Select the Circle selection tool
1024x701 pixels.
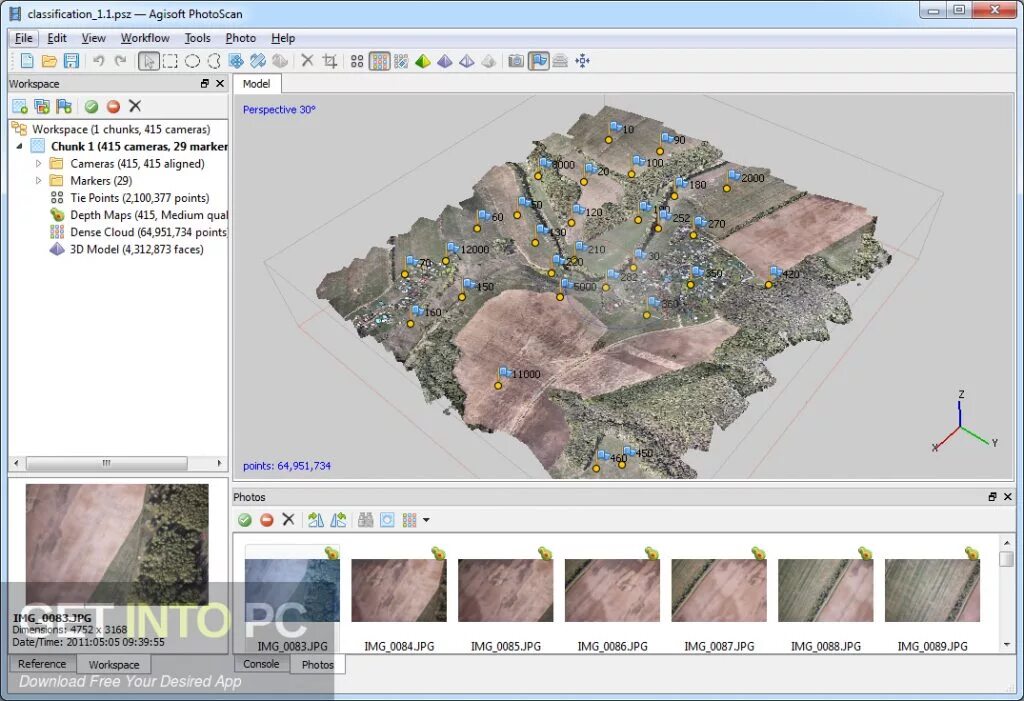coord(192,61)
